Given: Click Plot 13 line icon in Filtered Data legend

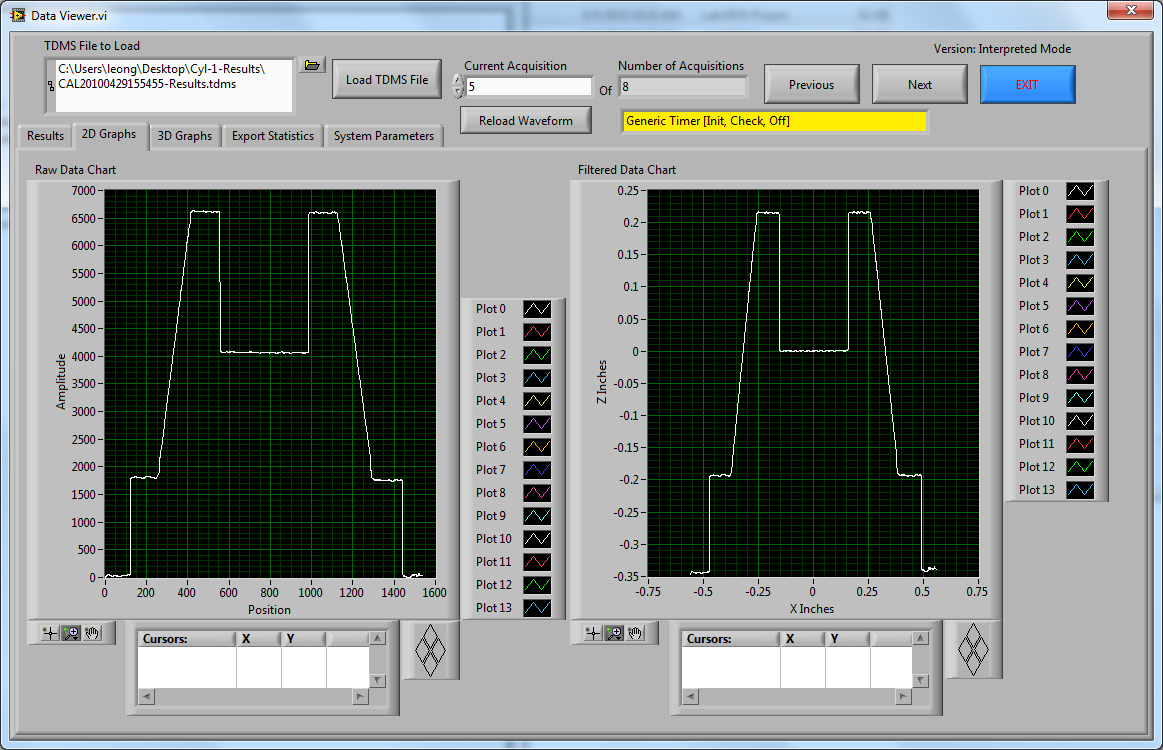Looking at the screenshot, I should pyautogui.click(x=1080, y=490).
